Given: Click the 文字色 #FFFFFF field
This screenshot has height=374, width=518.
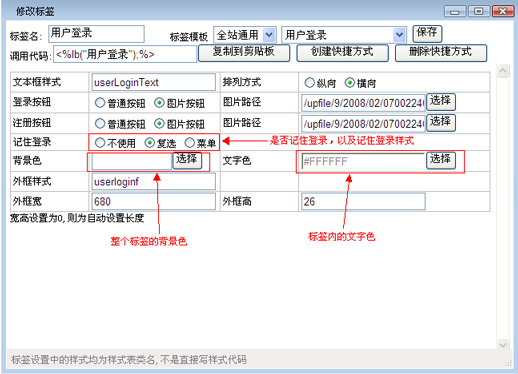Looking at the screenshot, I should (363, 162).
